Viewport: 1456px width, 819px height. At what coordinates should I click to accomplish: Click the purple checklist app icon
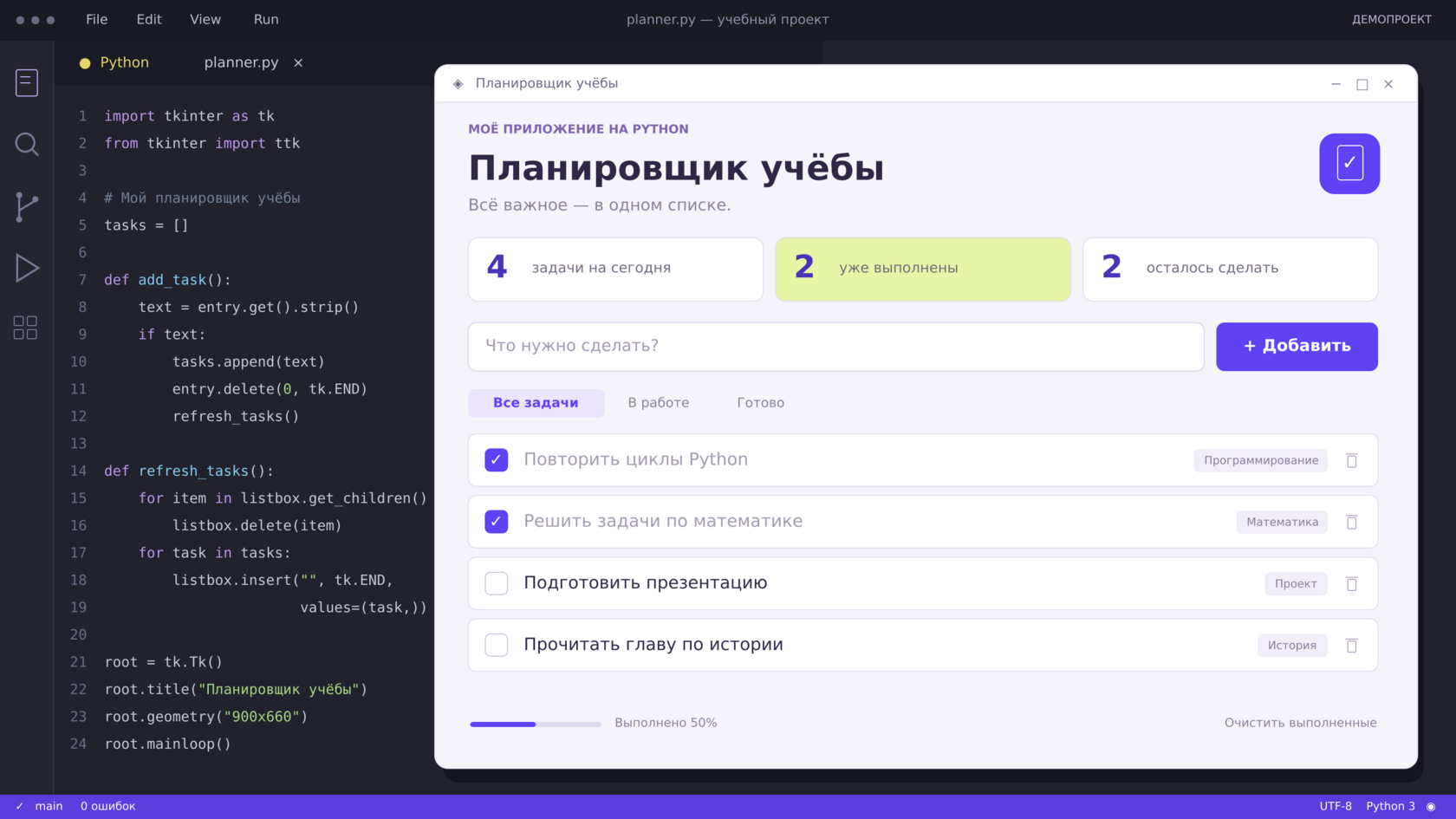point(1349,164)
